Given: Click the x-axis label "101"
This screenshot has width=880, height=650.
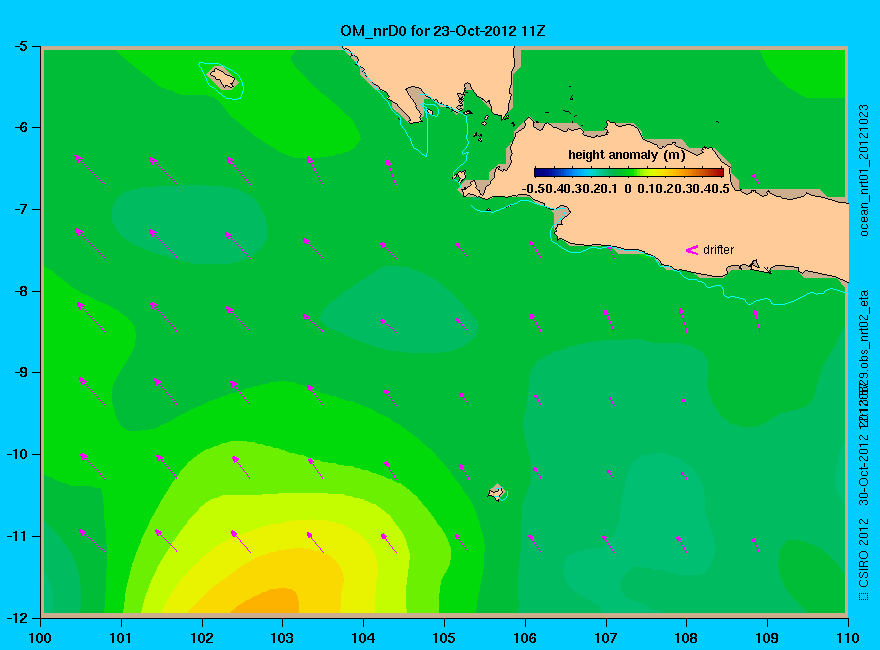Looking at the screenshot, I should click(x=121, y=638).
